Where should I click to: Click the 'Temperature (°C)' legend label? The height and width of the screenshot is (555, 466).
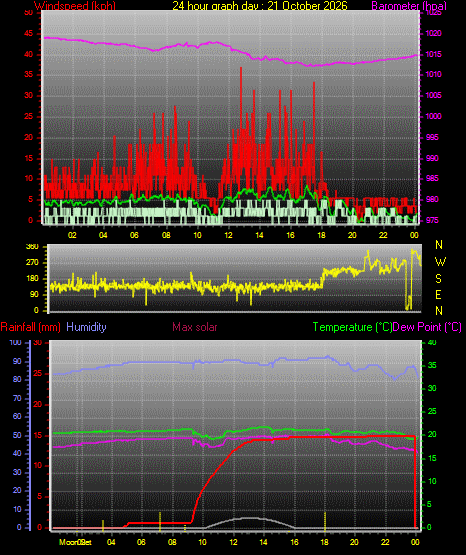pyautogui.click(x=352, y=327)
